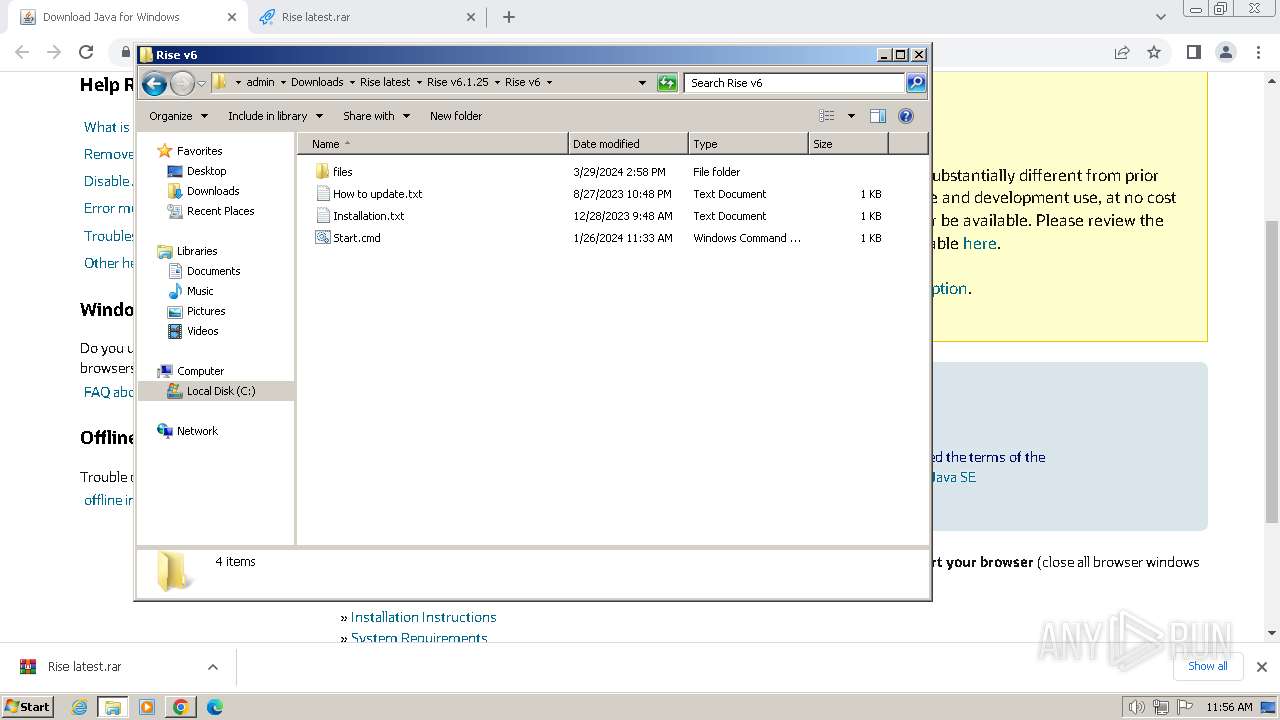Screen dimensions: 1280x720
Task: Open Chrome three-dot menu
Action: click(1258, 52)
